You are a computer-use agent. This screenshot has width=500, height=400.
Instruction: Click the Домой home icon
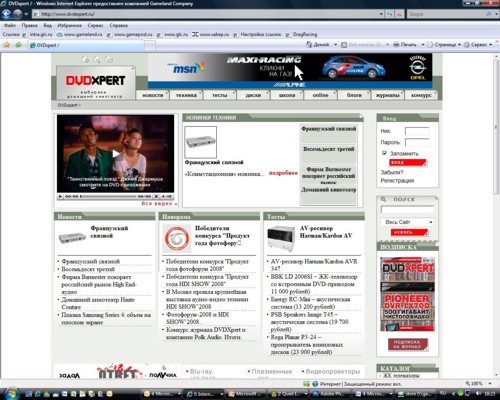point(318,45)
